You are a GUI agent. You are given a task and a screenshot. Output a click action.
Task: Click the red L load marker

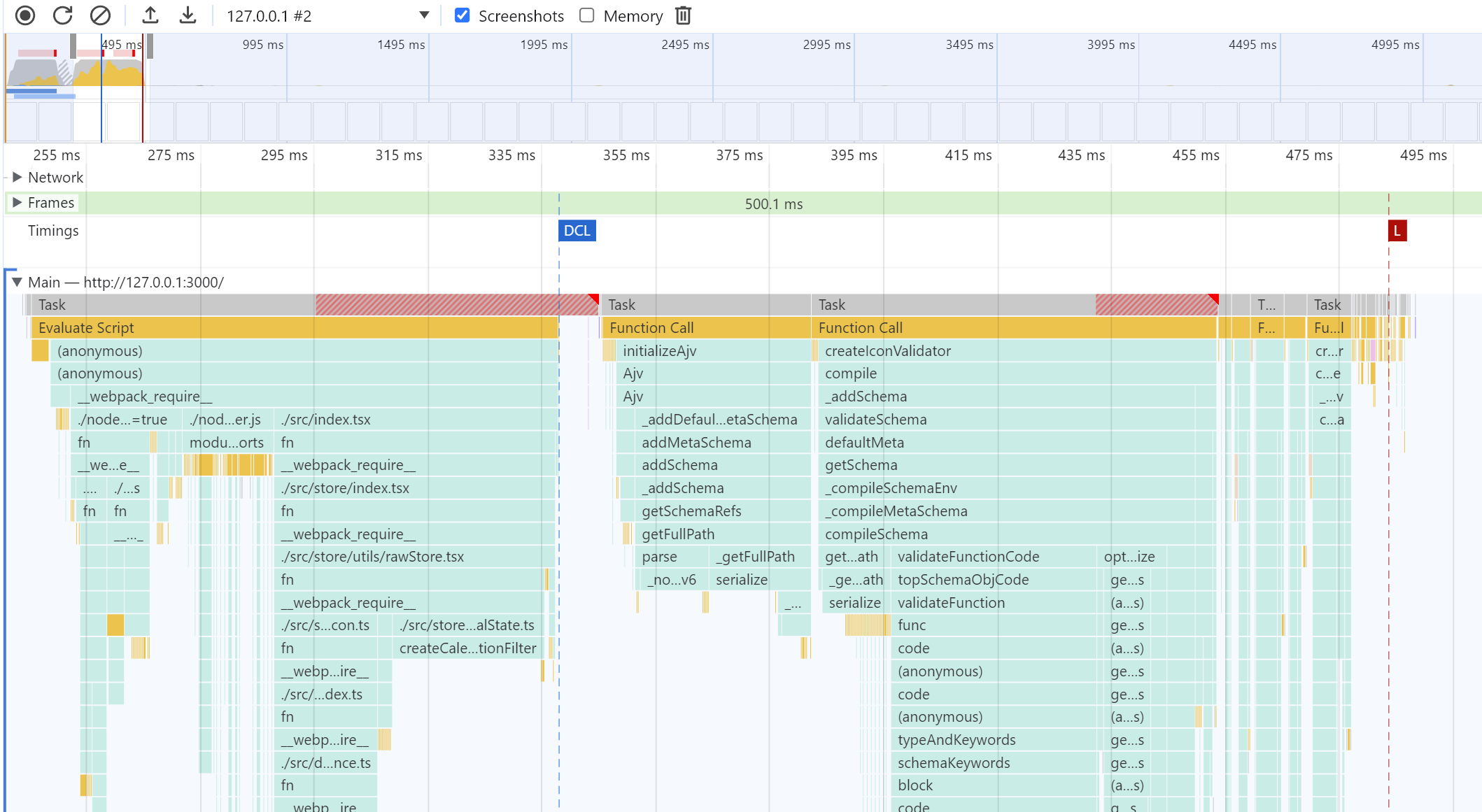(1397, 231)
